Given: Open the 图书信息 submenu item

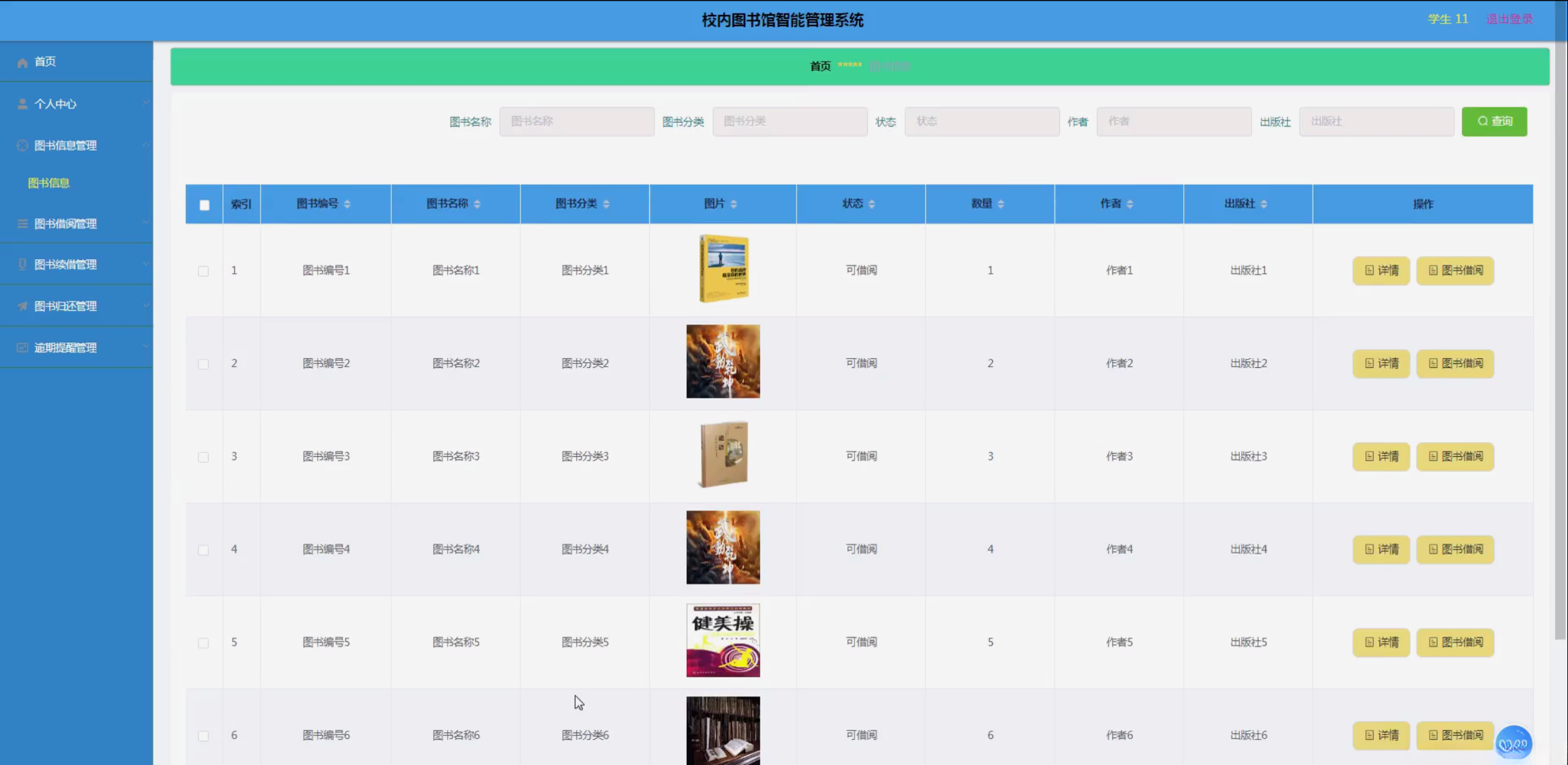Looking at the screenshot, I should tap(49, 183).
